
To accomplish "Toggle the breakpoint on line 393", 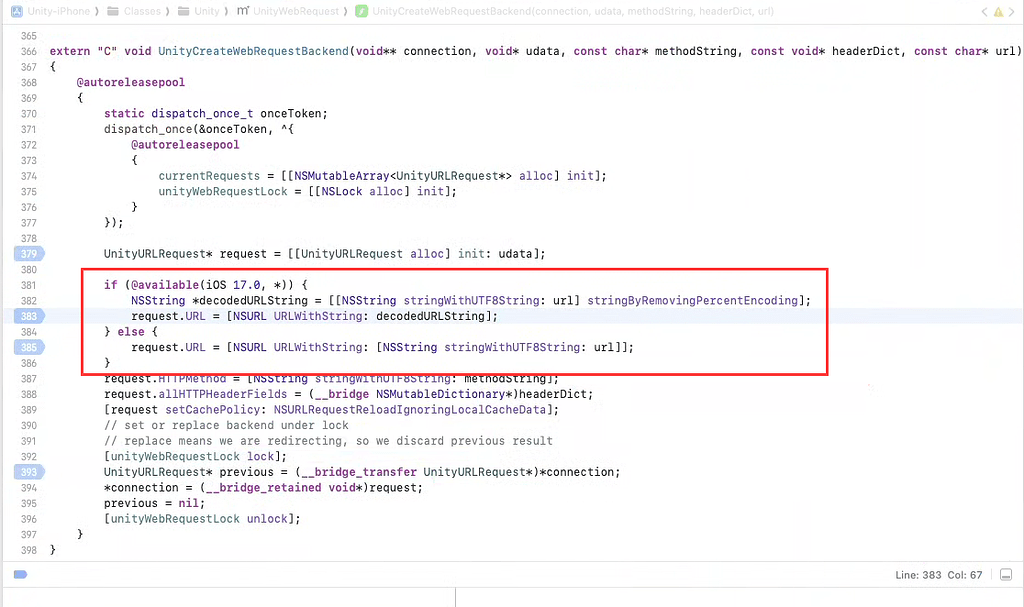I will pos(27,472).
